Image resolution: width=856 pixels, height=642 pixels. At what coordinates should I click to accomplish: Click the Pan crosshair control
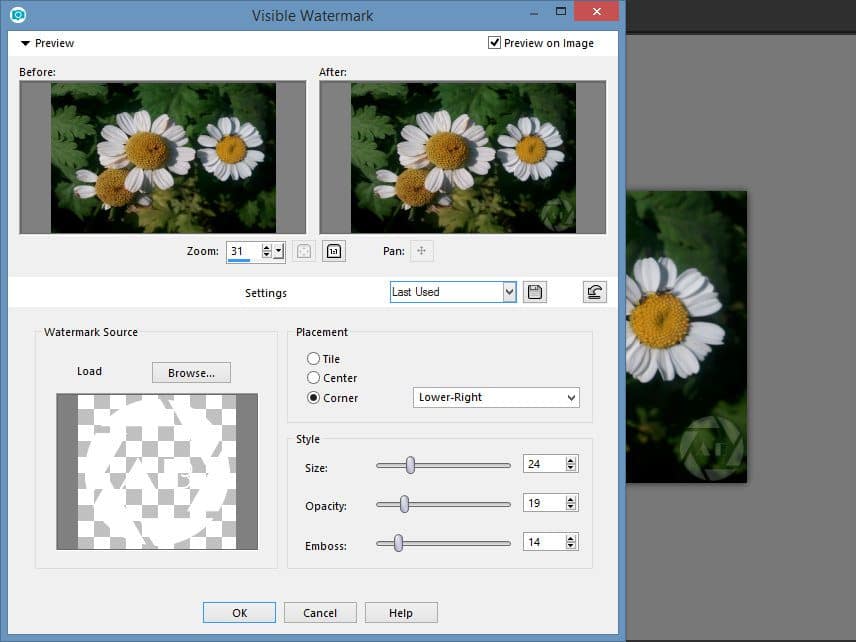(x=422, y=251)
